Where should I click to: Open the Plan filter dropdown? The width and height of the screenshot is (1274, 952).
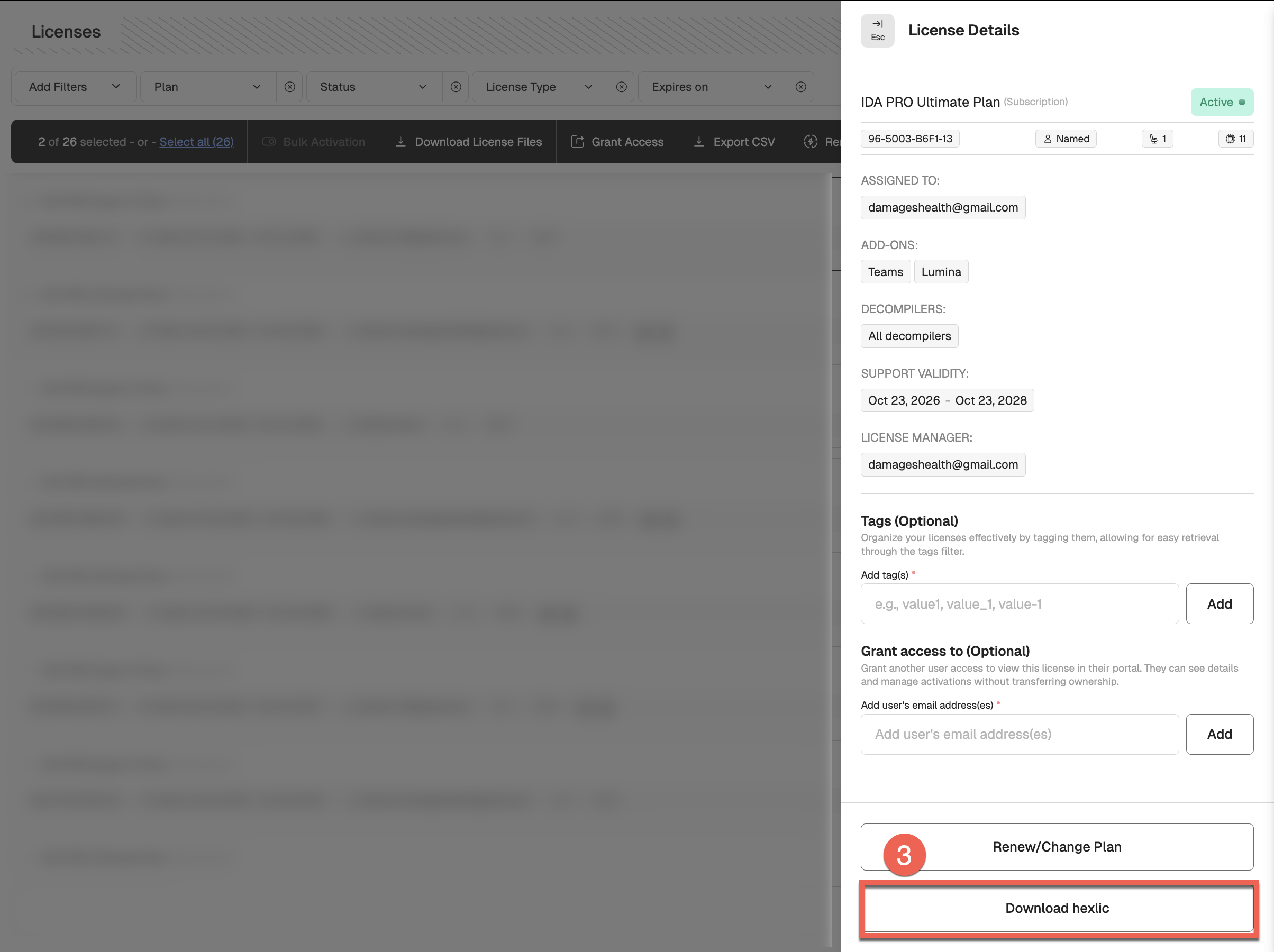point(208,87)
